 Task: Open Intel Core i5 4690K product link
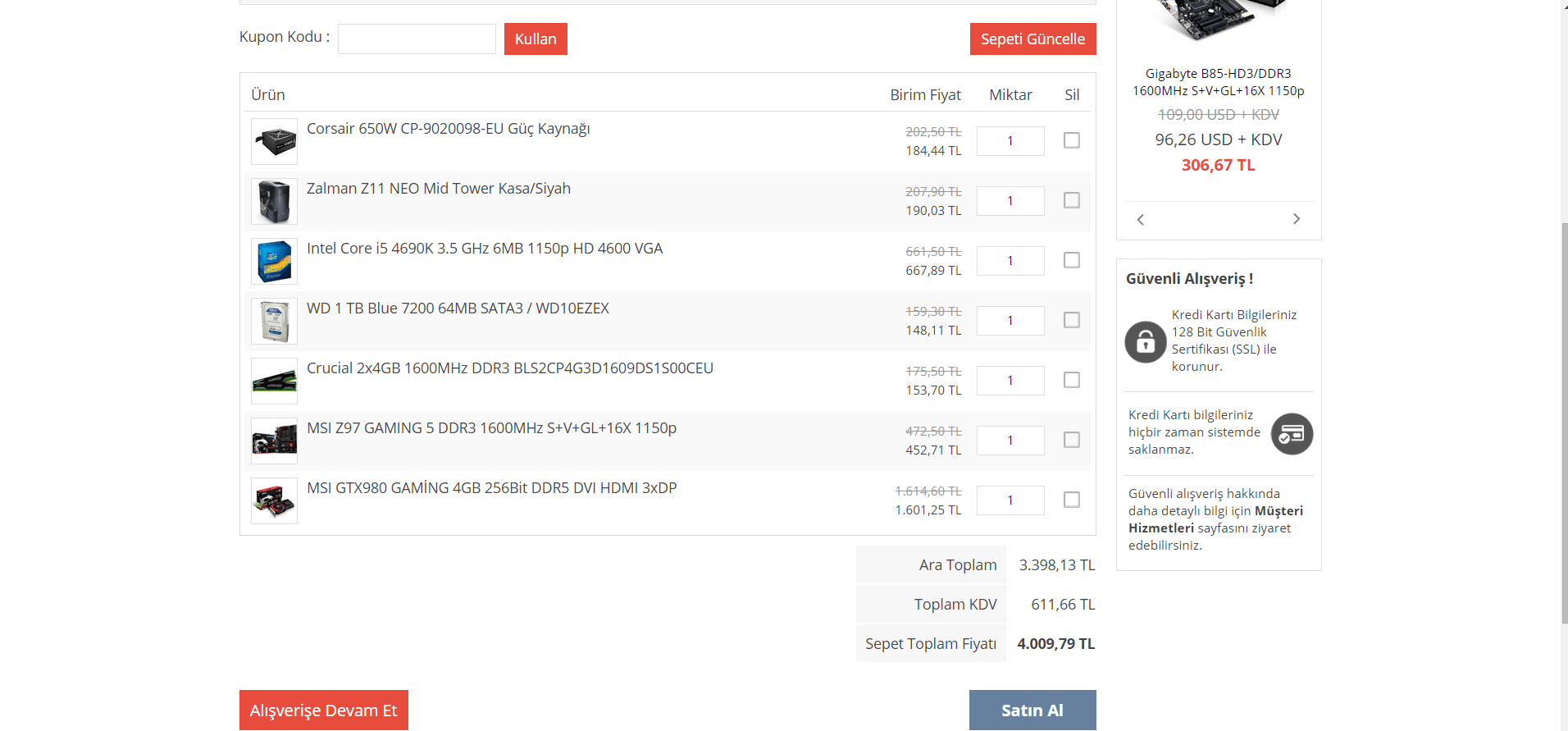[x=485, y=249]
